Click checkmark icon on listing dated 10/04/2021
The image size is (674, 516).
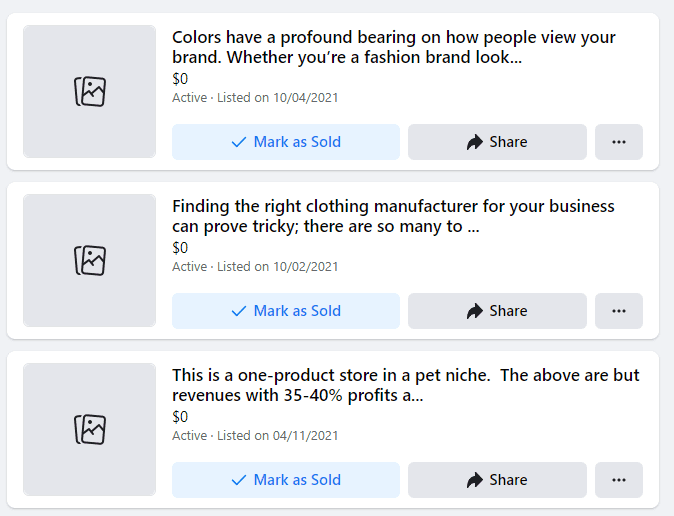239,142
